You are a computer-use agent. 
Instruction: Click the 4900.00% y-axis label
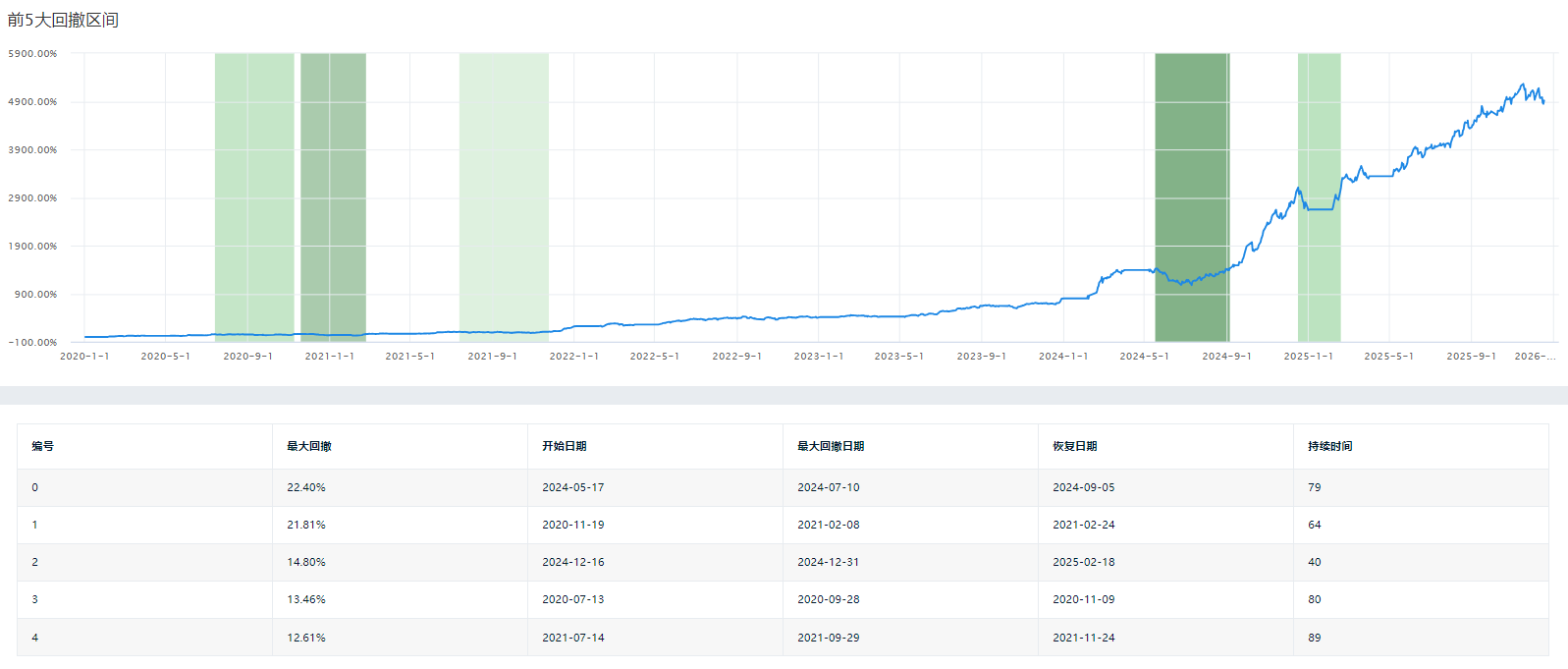(33, 102)
